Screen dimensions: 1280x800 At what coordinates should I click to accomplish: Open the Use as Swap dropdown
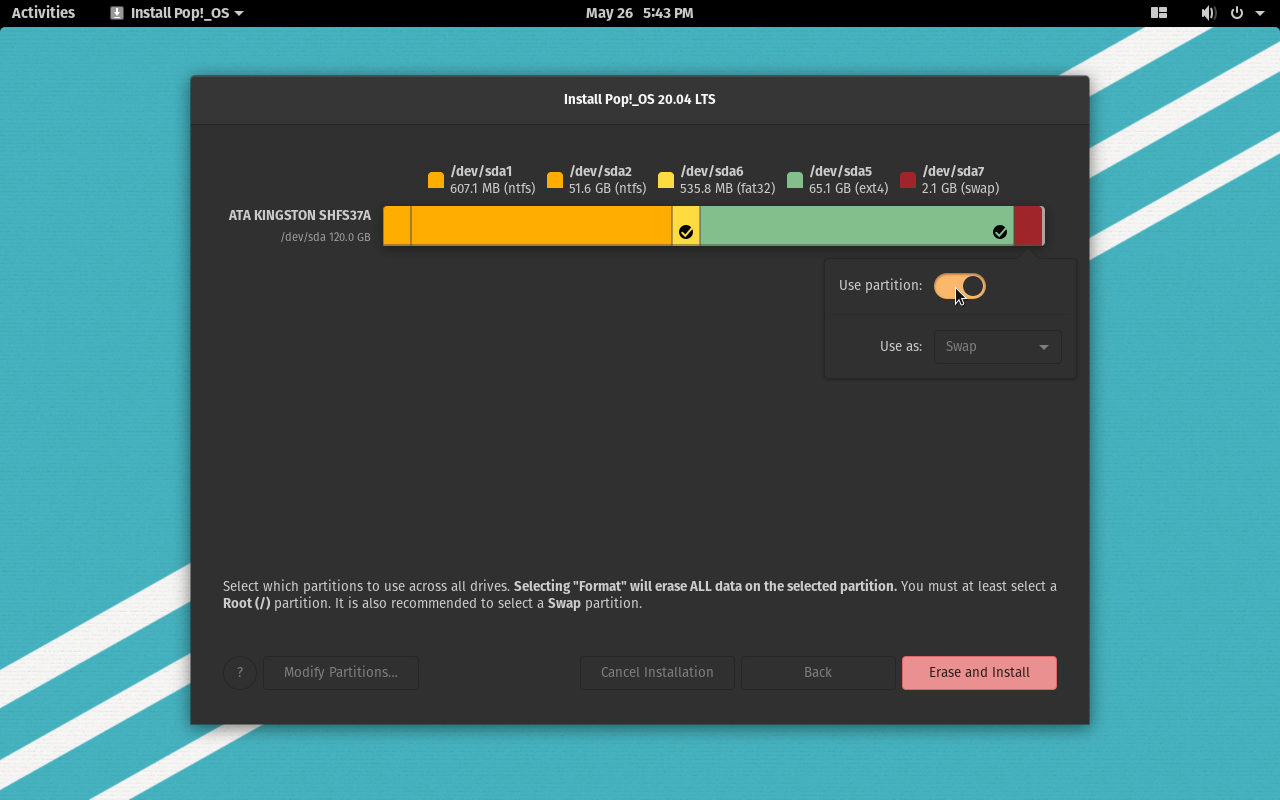(998, 346)
